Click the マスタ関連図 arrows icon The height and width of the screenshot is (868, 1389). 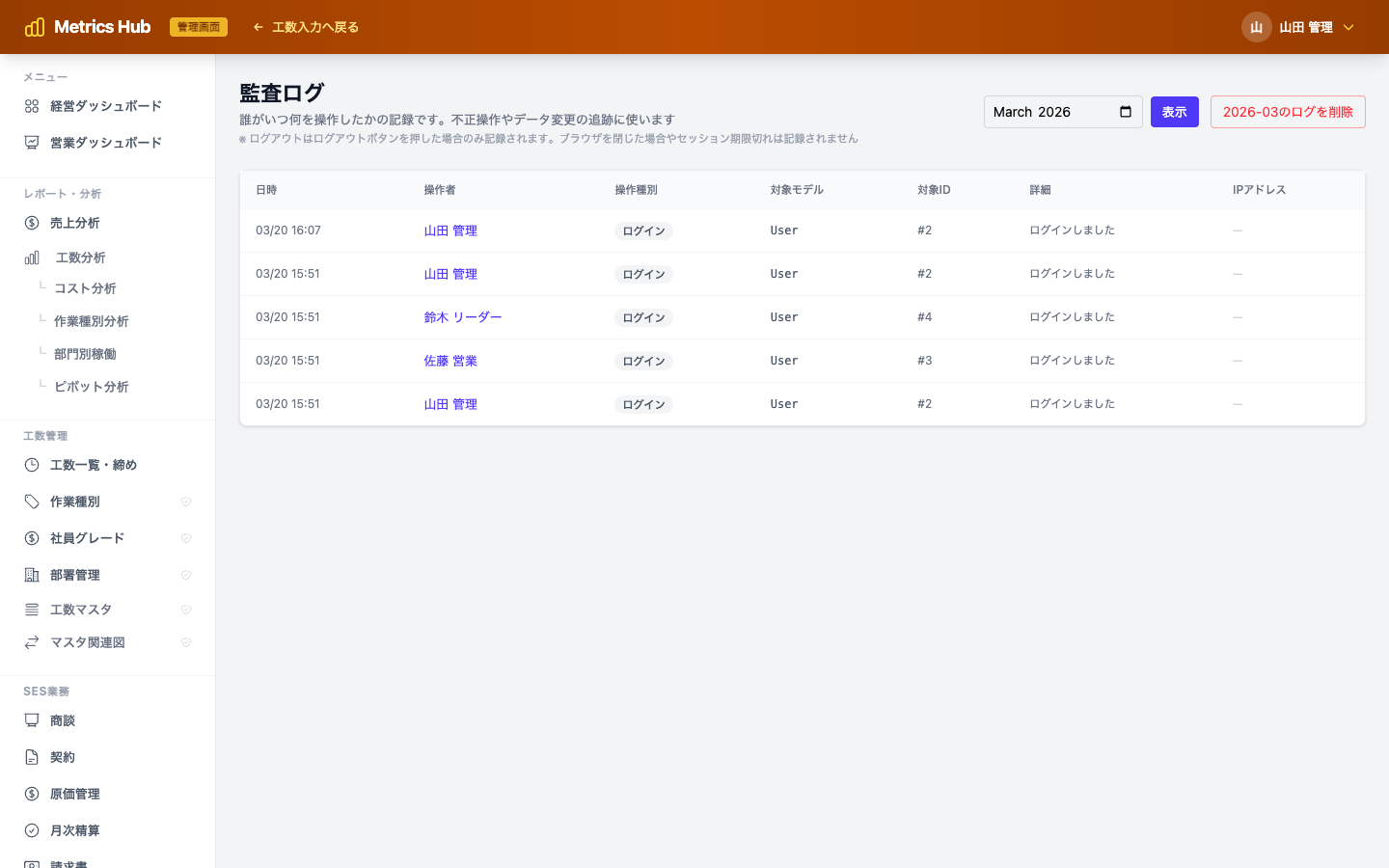coord(32,642)
